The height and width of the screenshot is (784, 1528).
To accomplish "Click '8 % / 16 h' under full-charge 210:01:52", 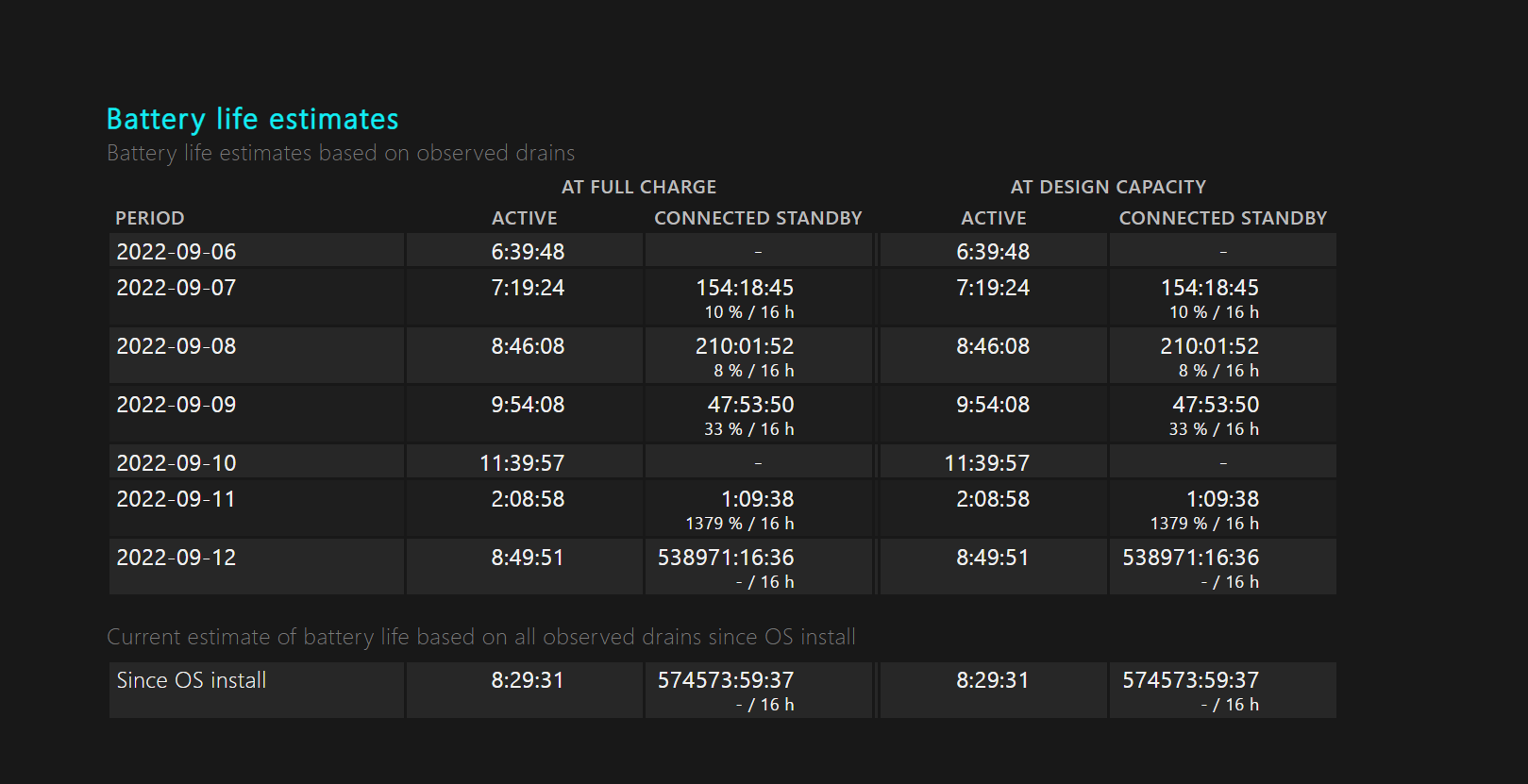I will click(754, 371).
